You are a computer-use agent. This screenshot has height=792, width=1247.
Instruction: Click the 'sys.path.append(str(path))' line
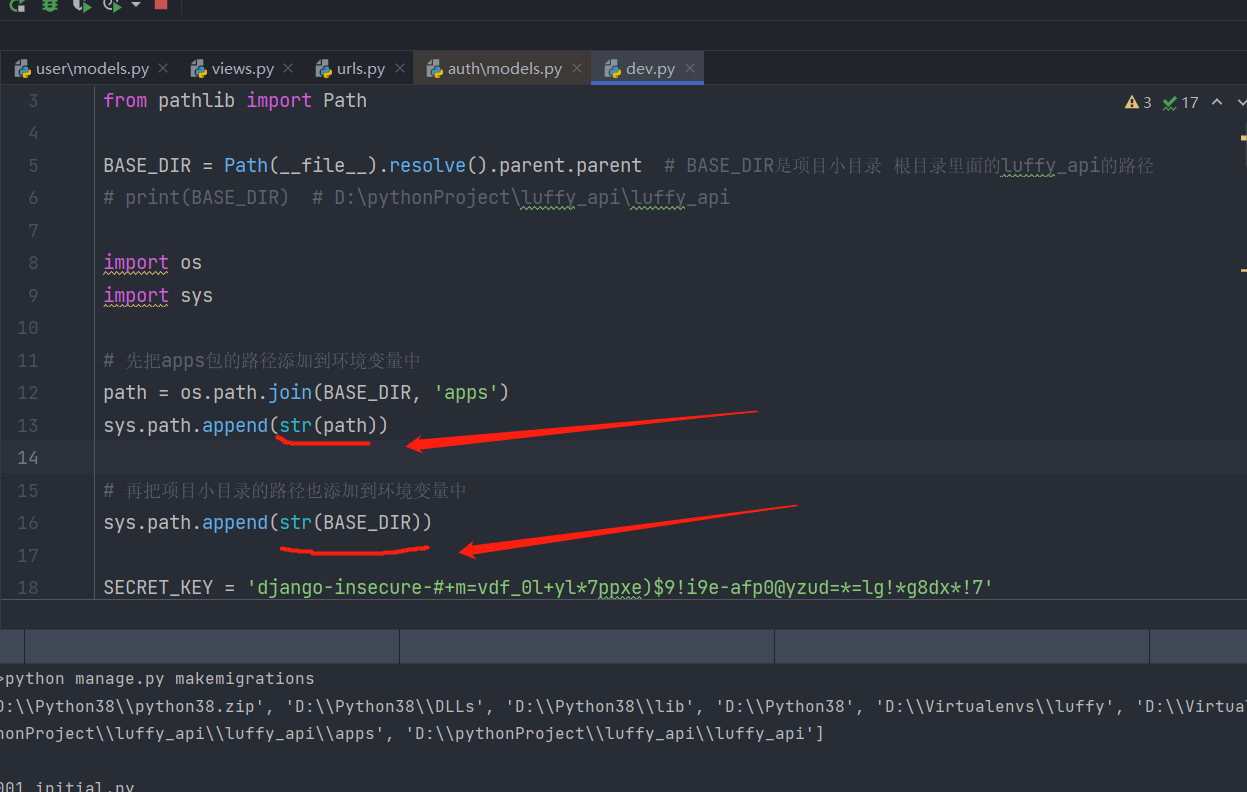tap(245, 425)
